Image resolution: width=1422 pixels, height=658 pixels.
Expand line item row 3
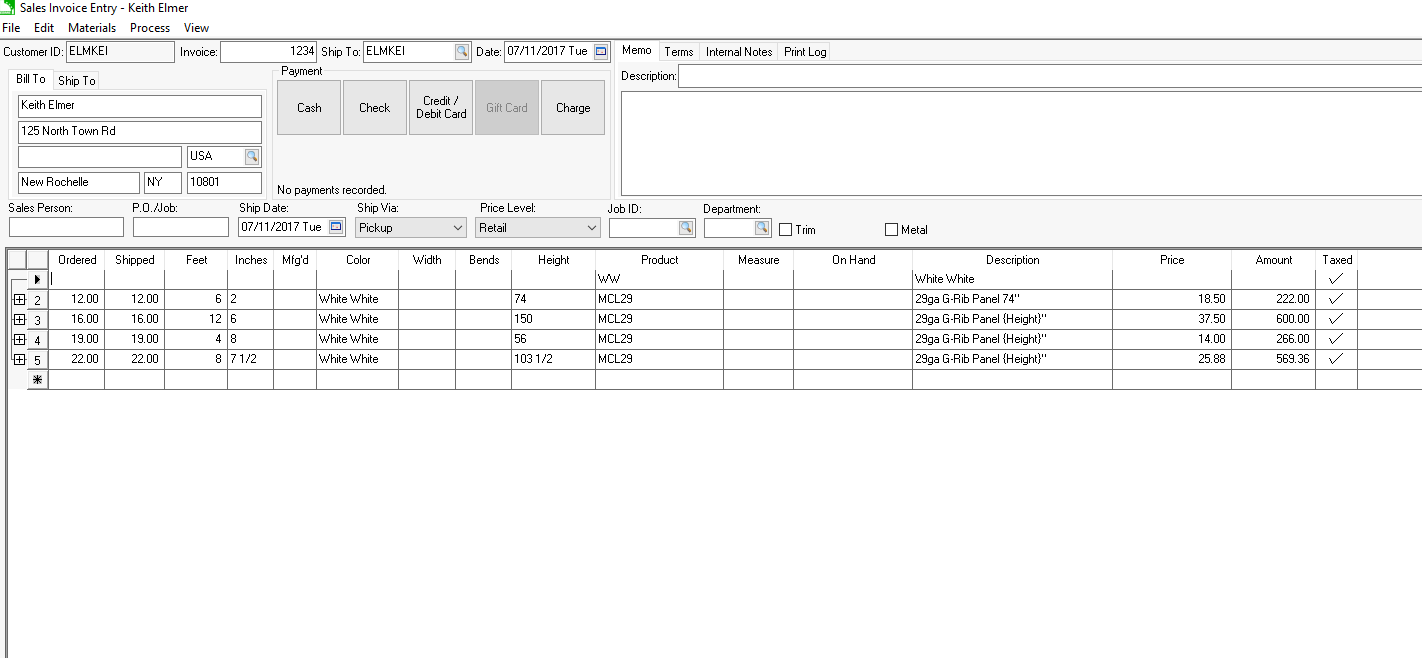click(x=19, y=319)
